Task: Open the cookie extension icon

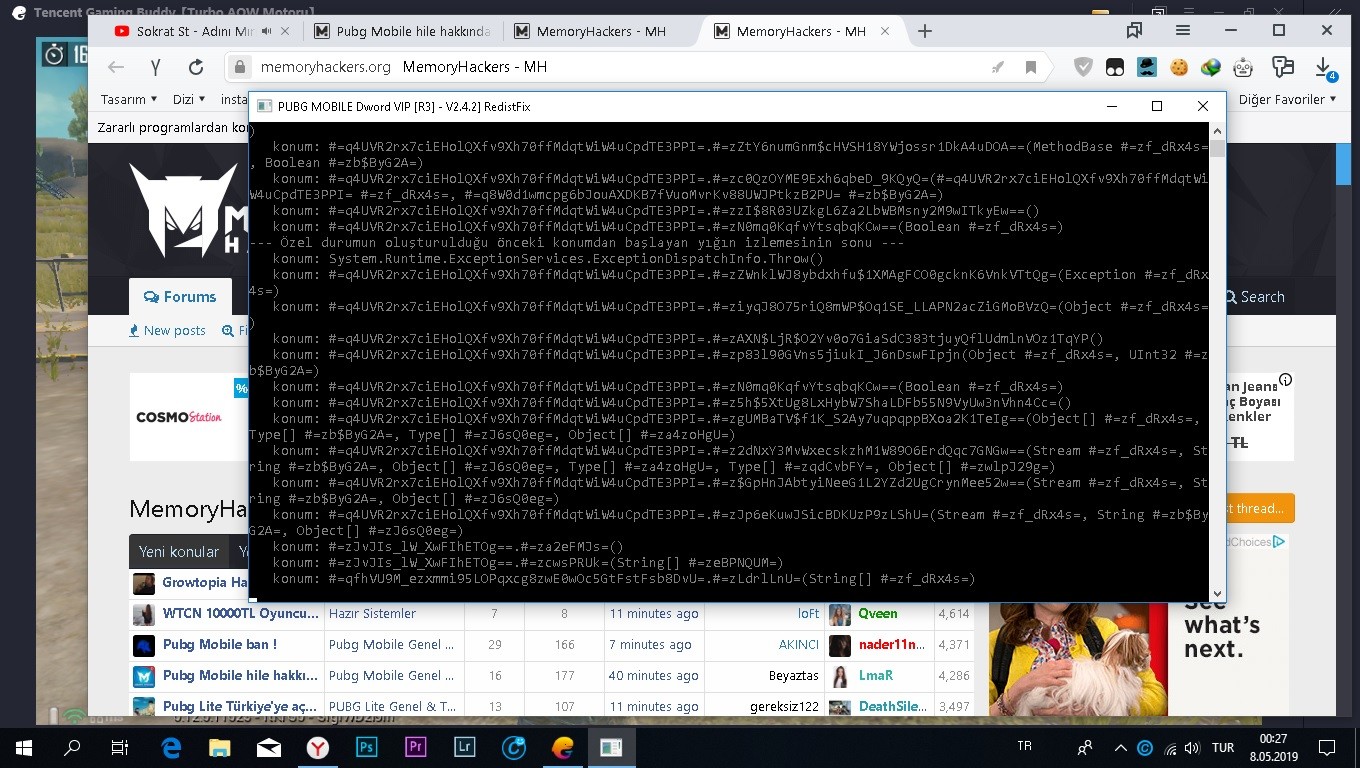Action: (x=1179, y=67)
